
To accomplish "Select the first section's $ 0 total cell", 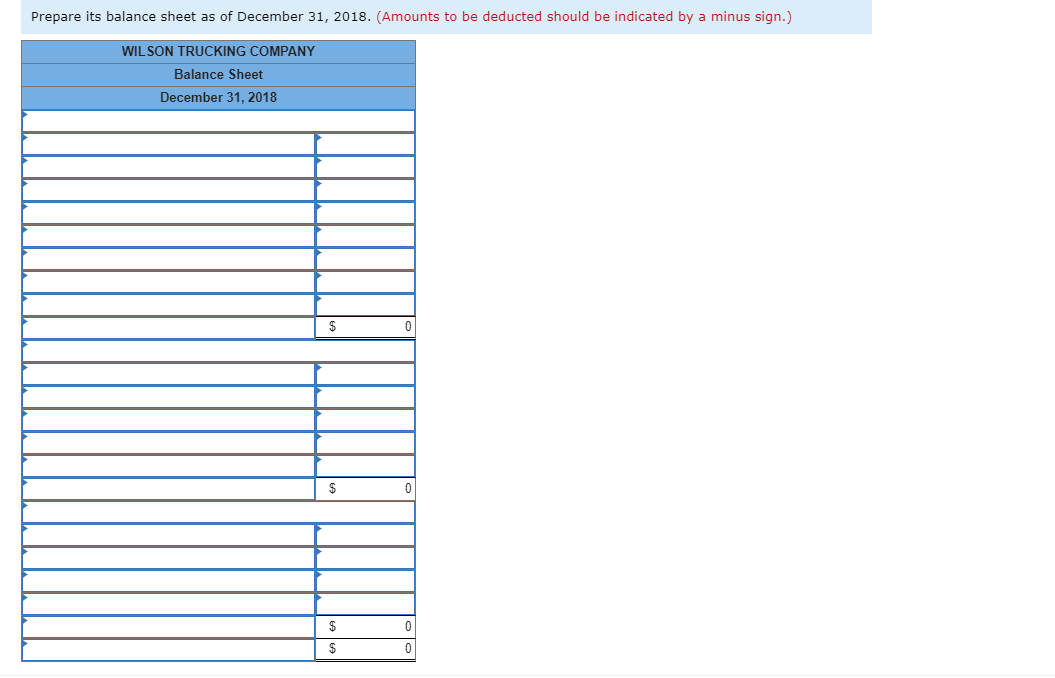I will (x=365, y=327).
